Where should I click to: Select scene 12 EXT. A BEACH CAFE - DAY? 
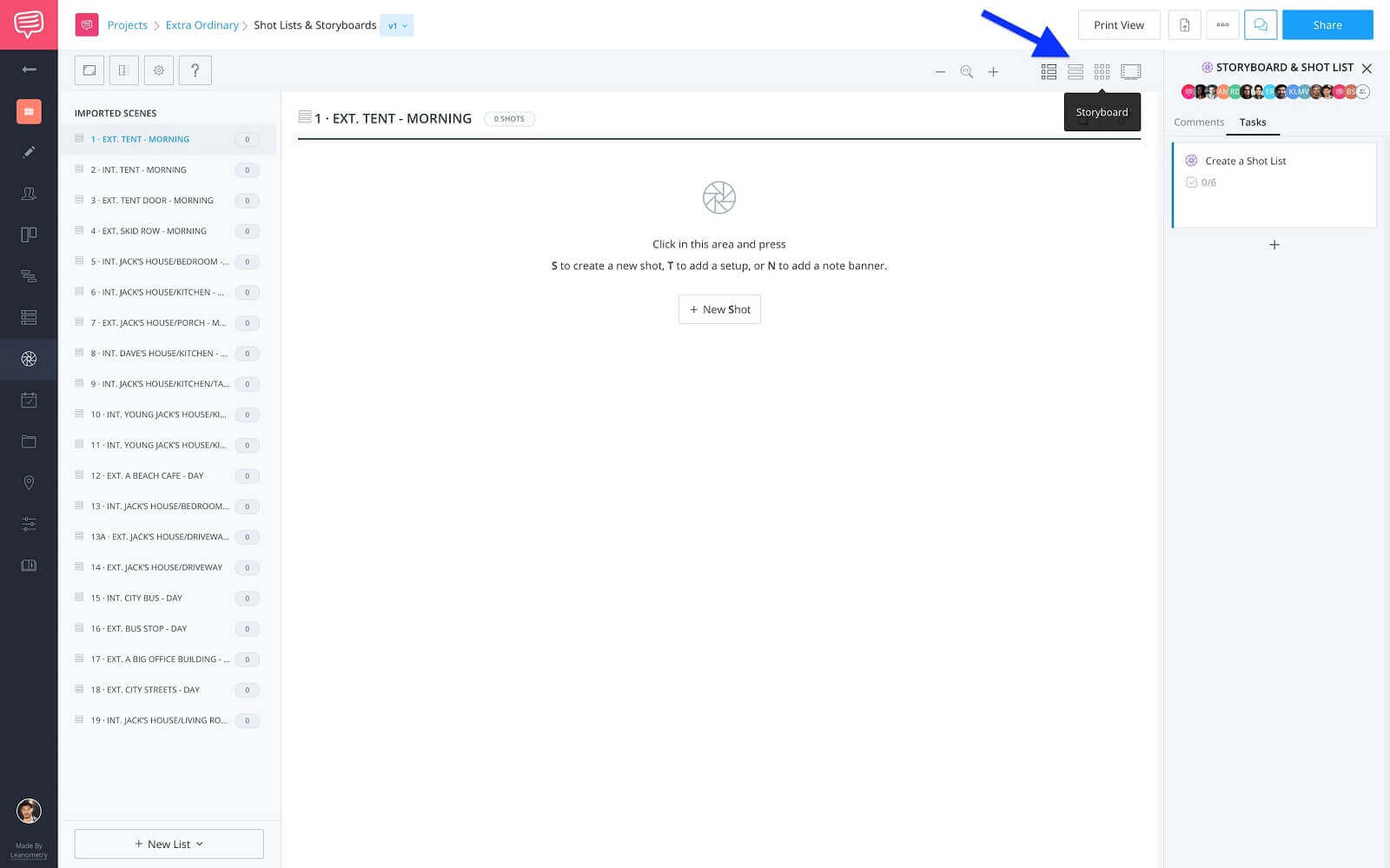(168, 476)
